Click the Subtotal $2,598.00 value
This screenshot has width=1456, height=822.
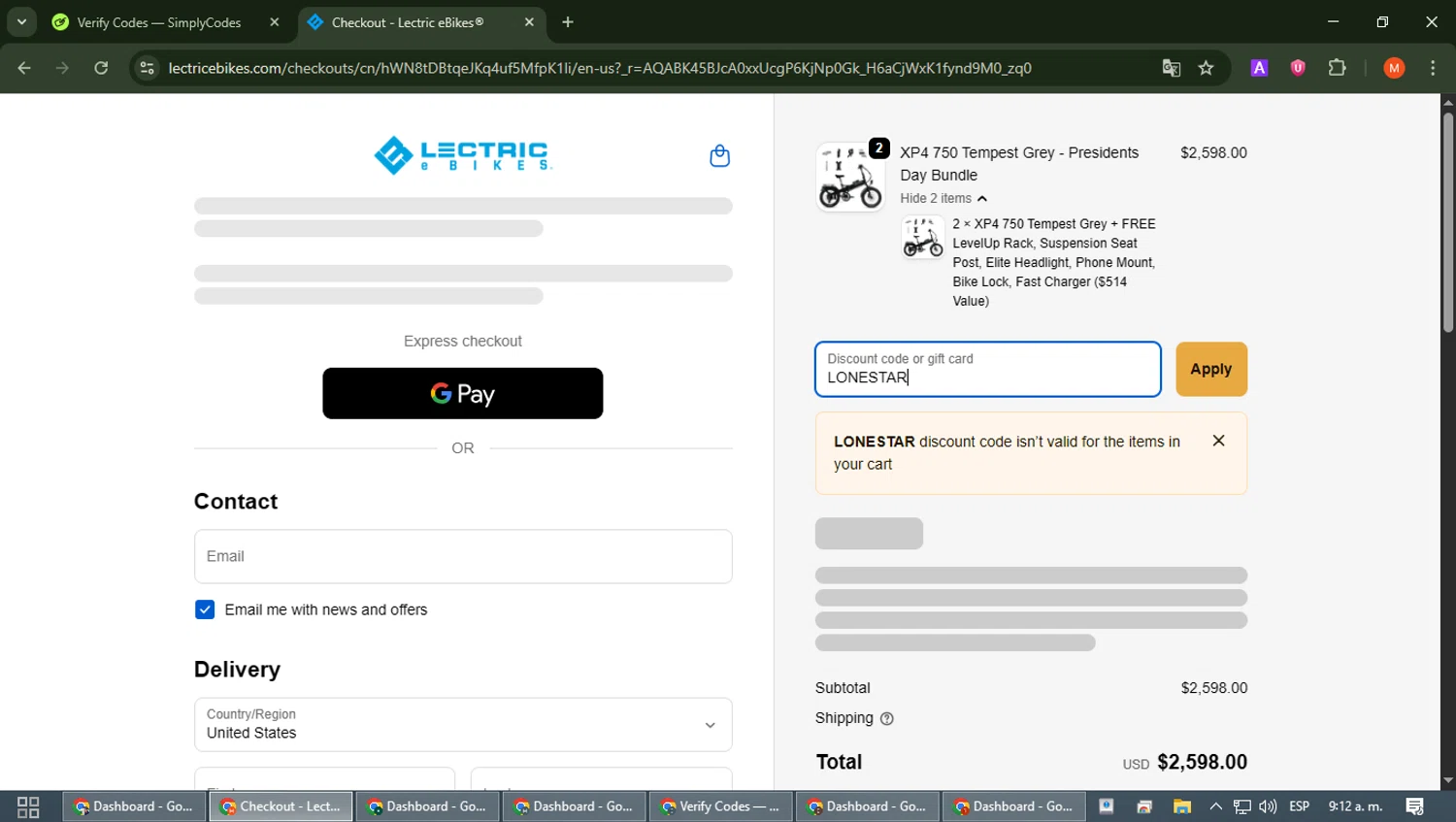coord(1214,688)
